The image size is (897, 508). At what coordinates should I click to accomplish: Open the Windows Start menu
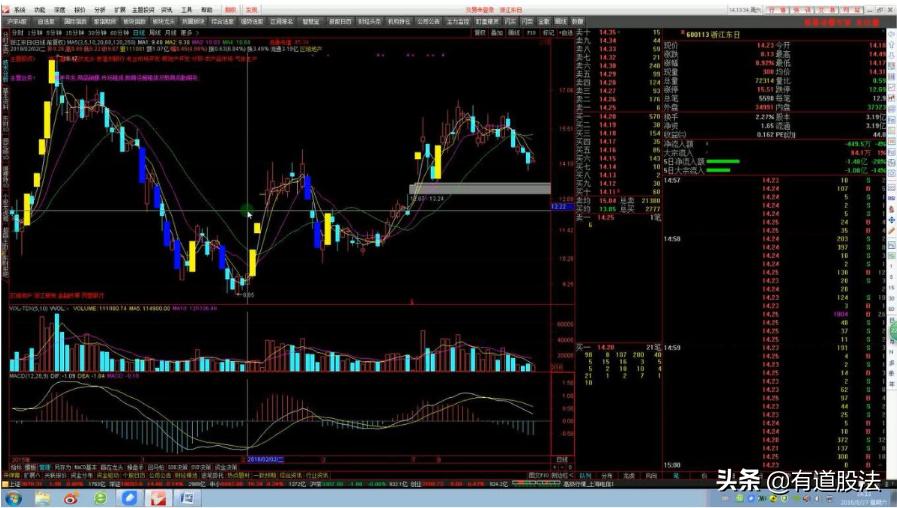13,498
